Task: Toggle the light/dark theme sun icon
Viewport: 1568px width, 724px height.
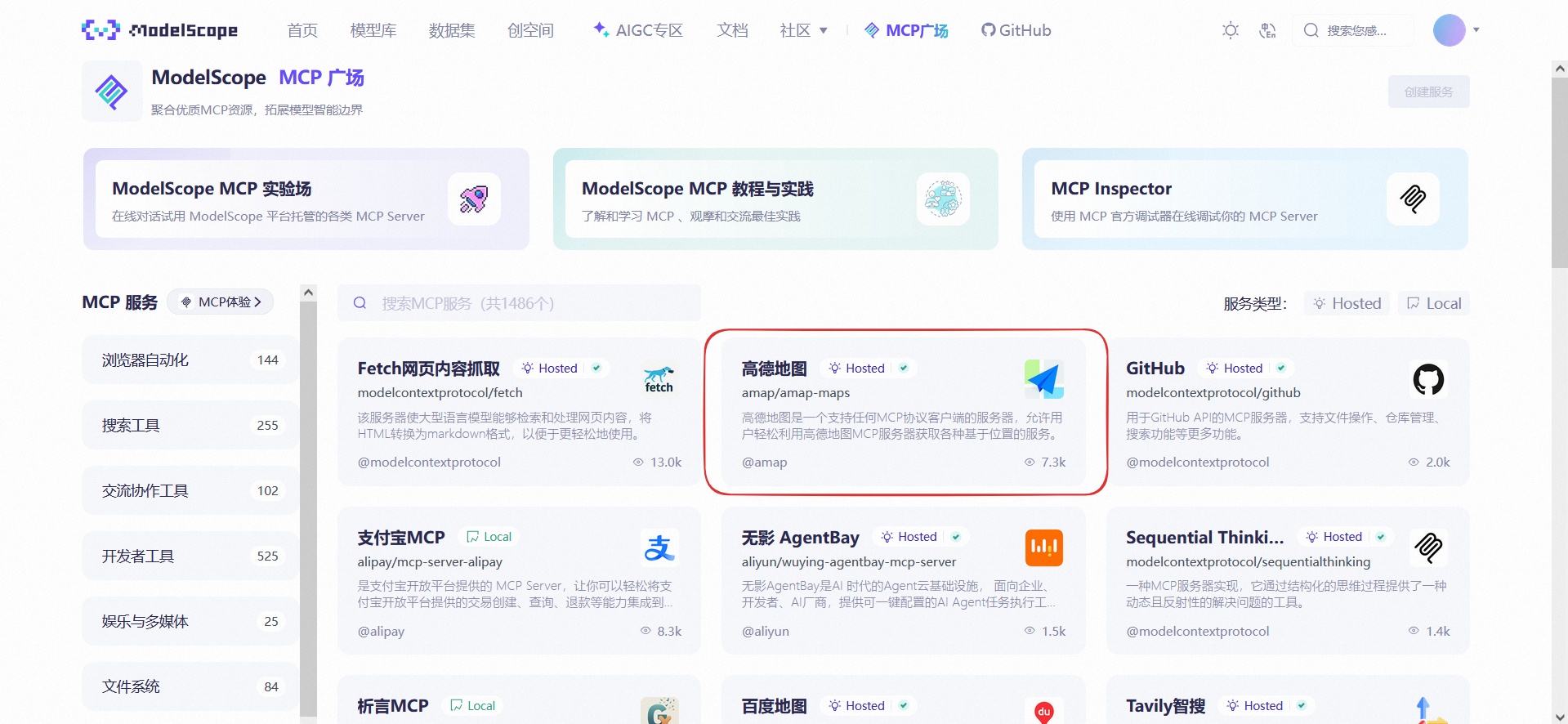Action: pos(1231,30)
